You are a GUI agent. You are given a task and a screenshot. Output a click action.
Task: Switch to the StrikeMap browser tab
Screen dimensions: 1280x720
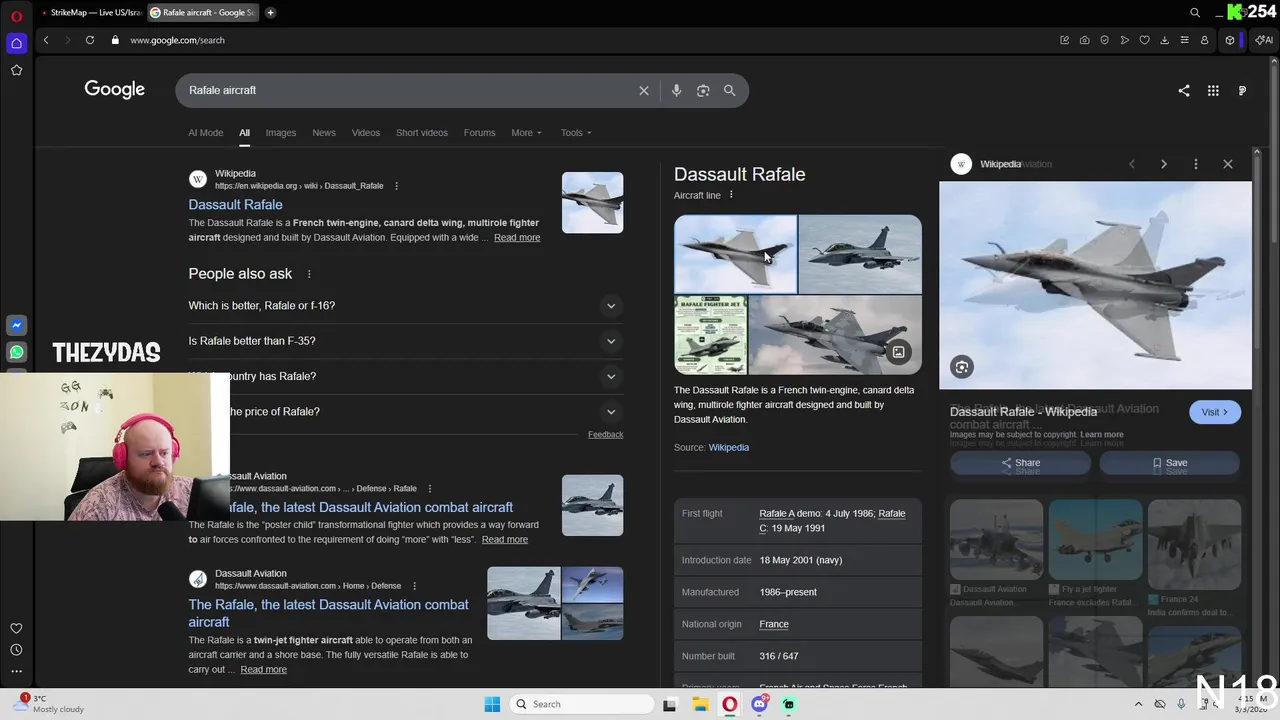92,13
